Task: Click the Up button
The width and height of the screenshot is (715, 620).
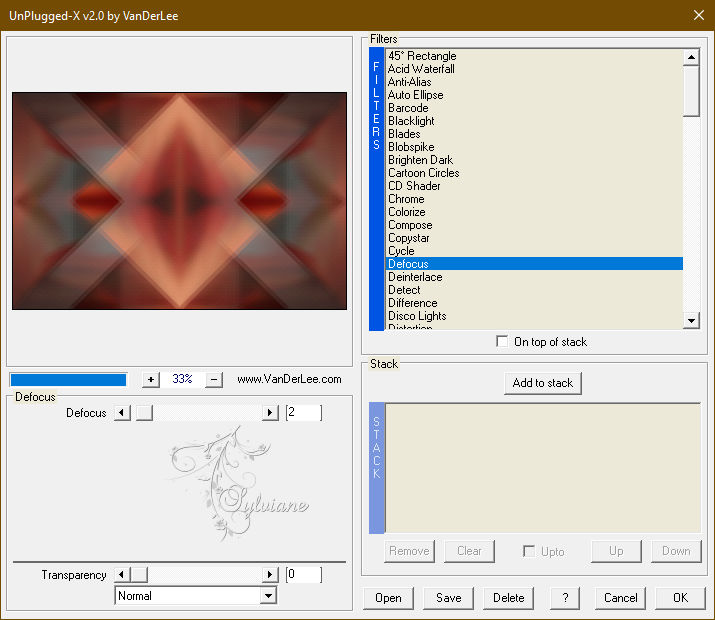Action: tap(616, 551)
